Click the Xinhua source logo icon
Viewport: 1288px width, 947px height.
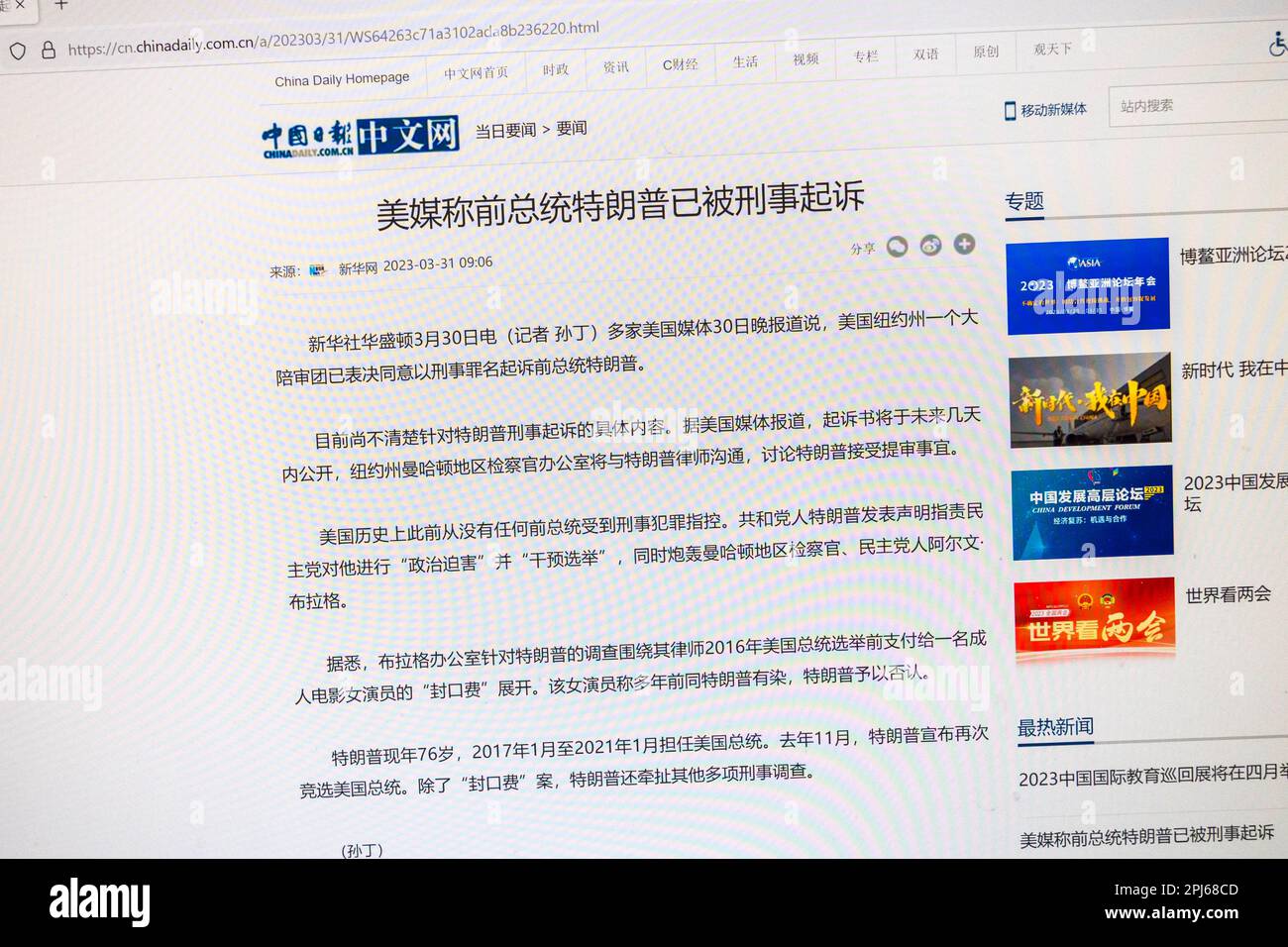coord(317,269)
